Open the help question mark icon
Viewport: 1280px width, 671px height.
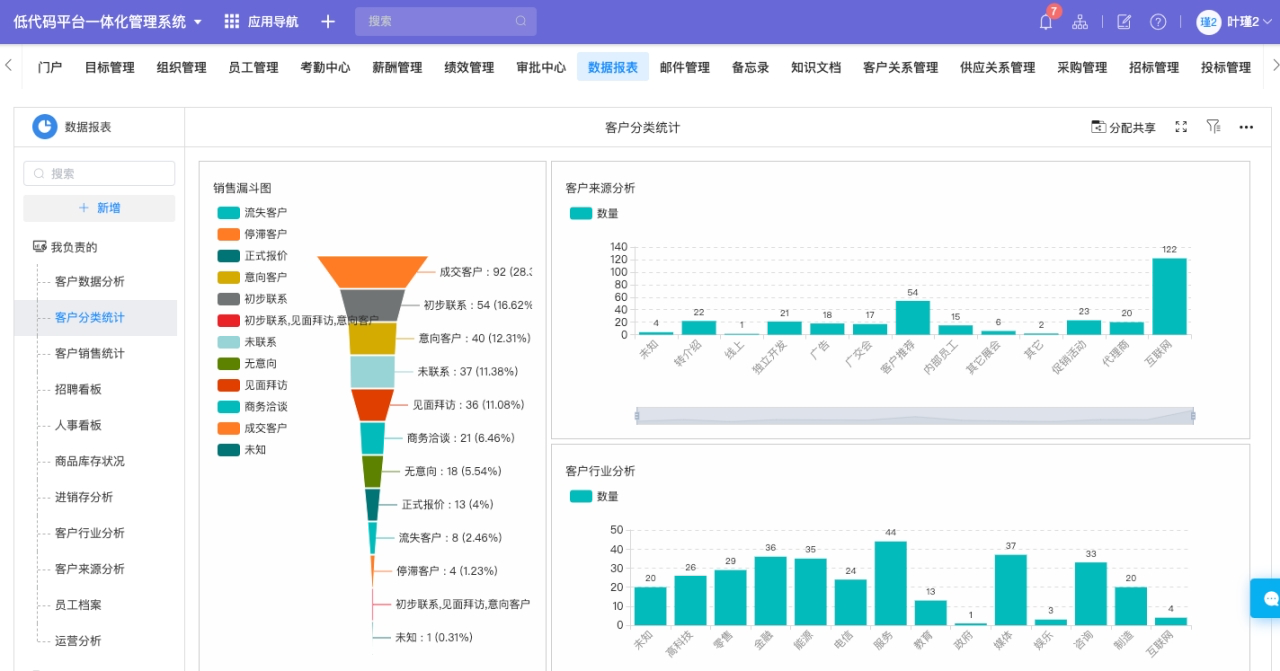[x=1158, y=22]
